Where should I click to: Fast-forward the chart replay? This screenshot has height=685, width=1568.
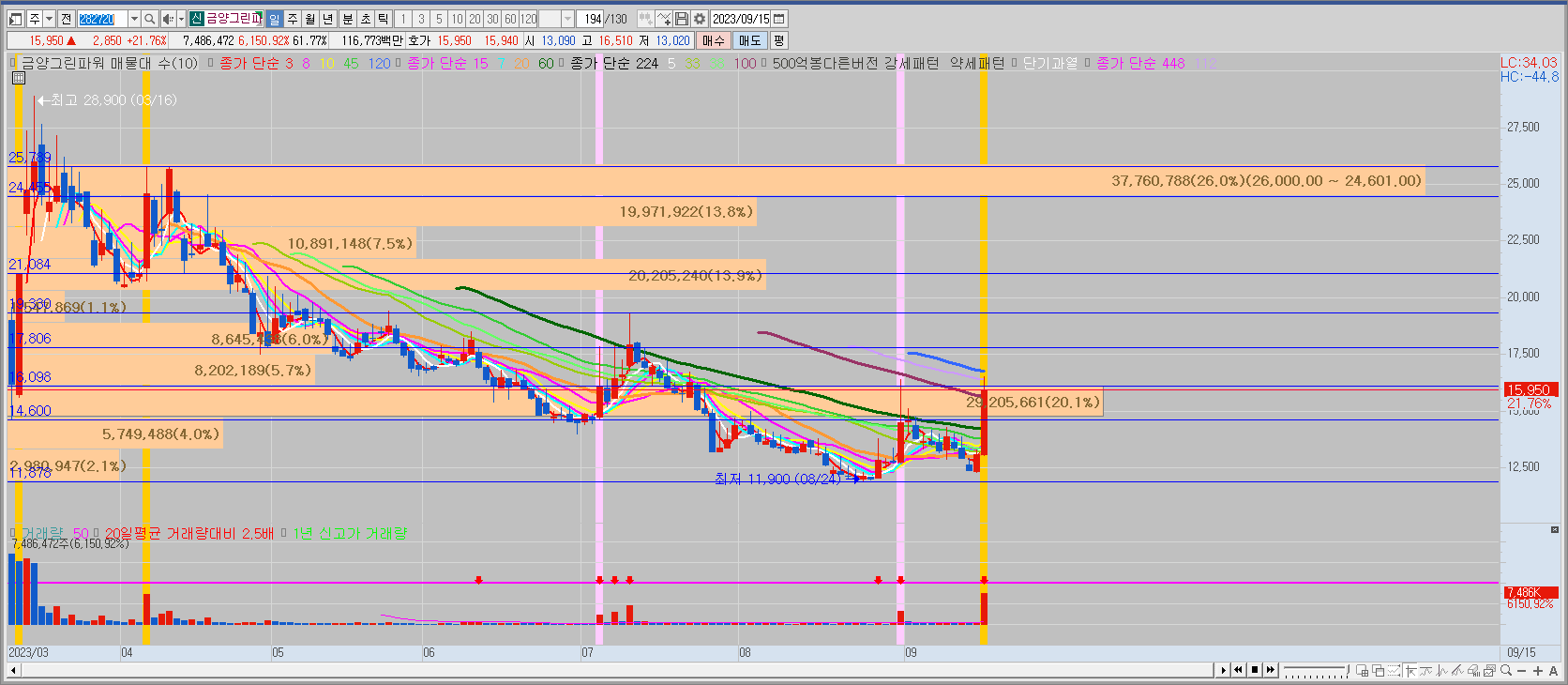pos(1271,670)
